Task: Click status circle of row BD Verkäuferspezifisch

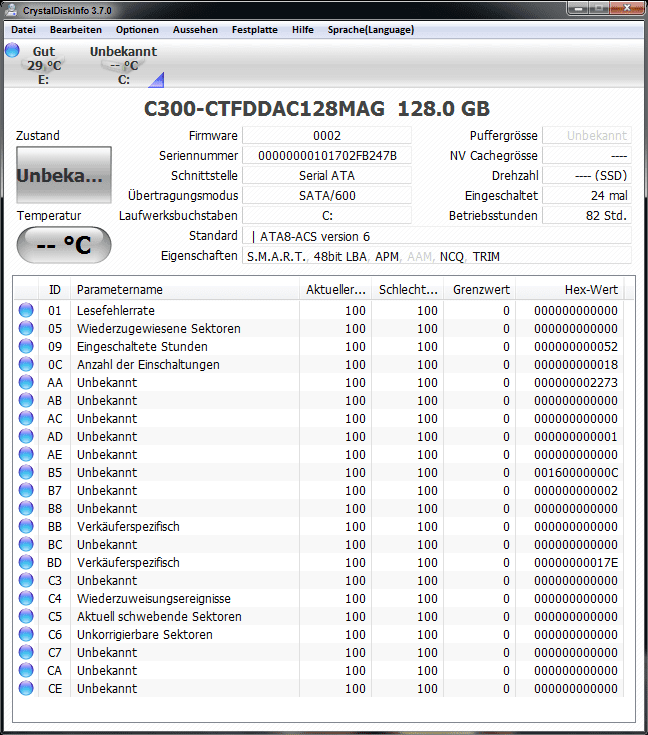Action: pos(26,562)
